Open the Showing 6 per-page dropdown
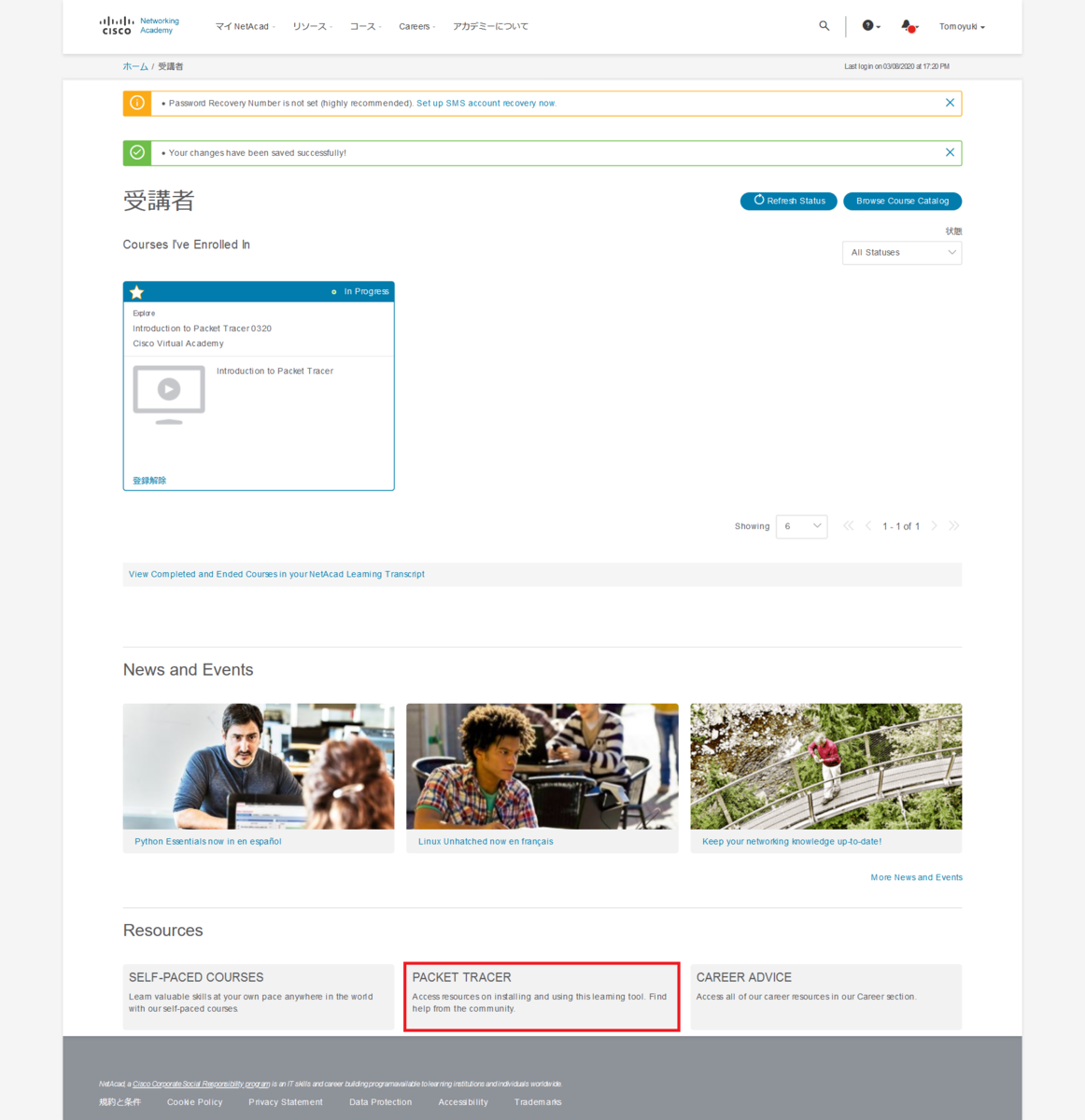The image size is (1085, 1120). tap(801, 525)
